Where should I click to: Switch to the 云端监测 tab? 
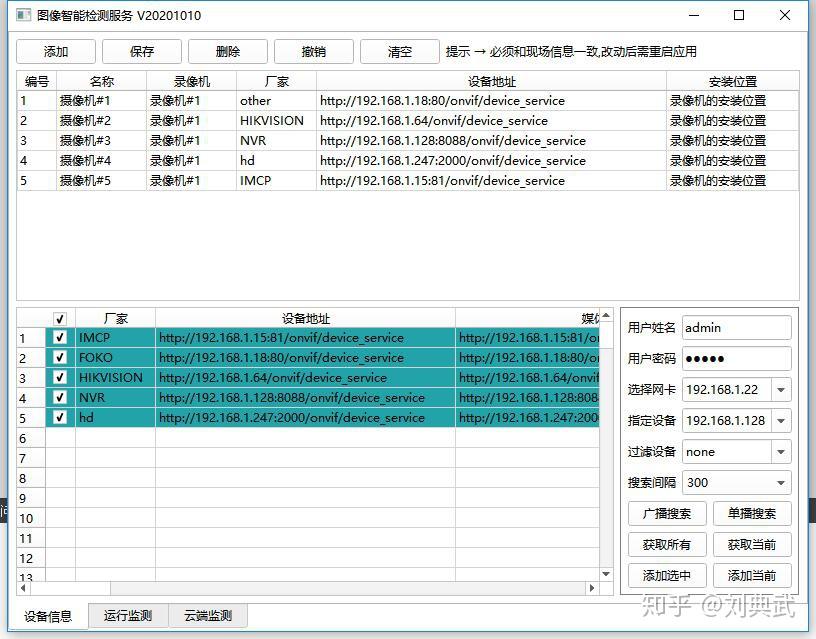[x=207, y=616]
